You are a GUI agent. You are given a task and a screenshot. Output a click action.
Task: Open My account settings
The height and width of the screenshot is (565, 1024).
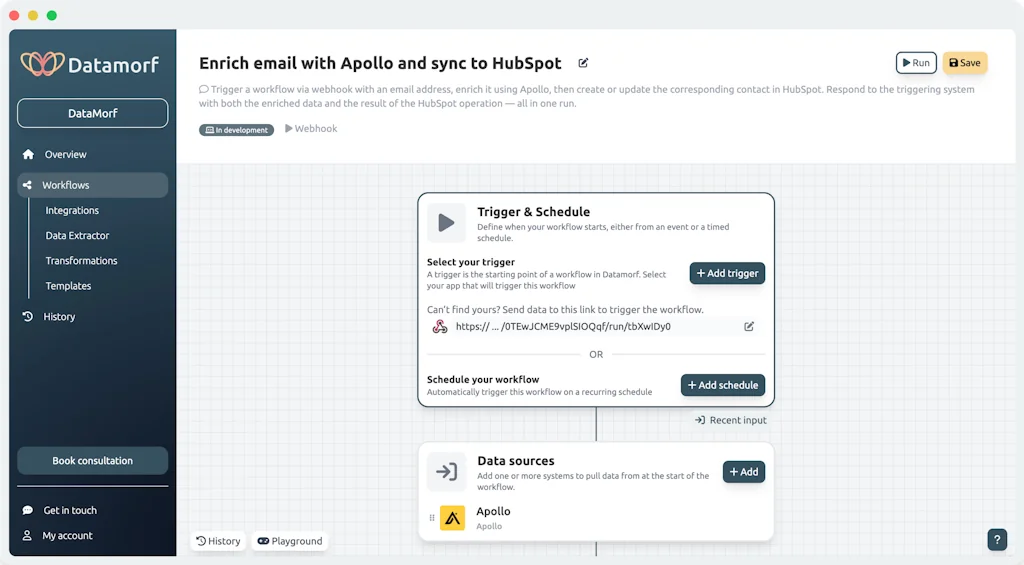tap(67, 536)
